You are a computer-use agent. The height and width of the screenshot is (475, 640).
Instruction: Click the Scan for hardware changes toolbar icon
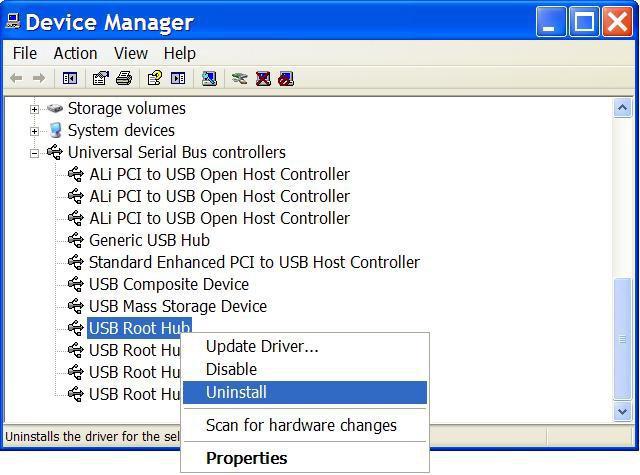(x=209, y=78)
